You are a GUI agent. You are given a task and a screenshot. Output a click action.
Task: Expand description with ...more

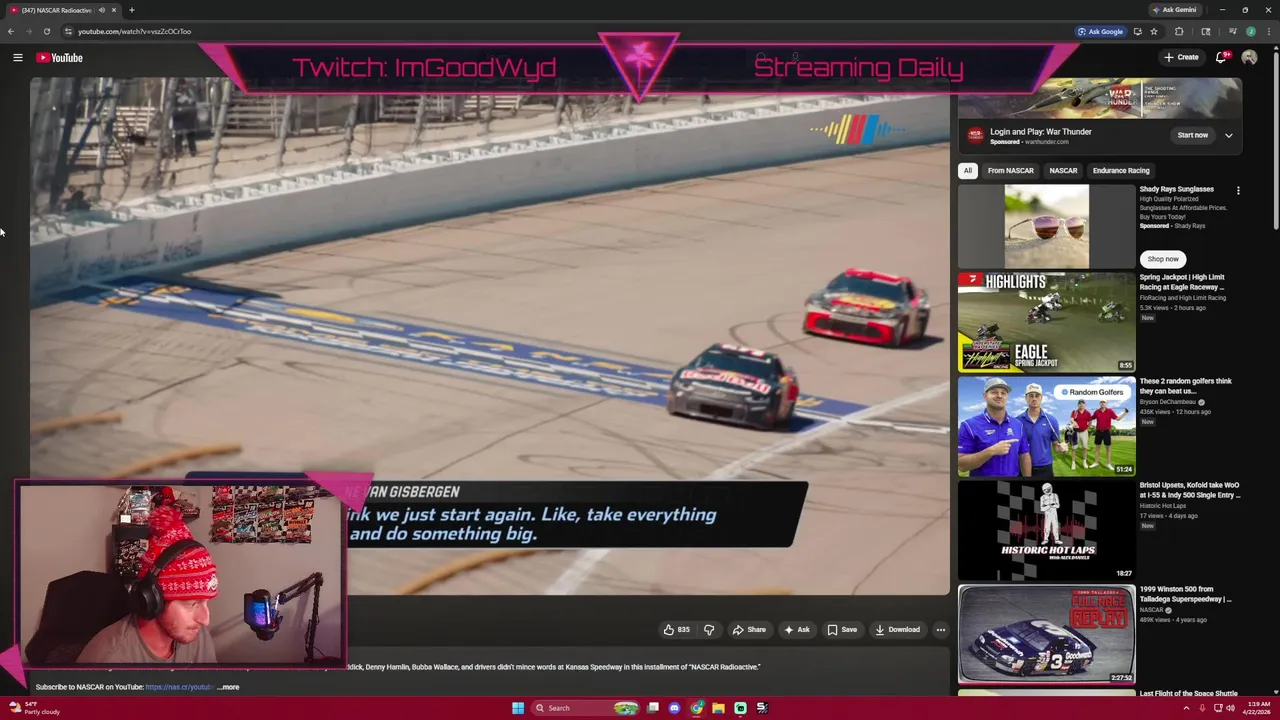coord(229,687)
